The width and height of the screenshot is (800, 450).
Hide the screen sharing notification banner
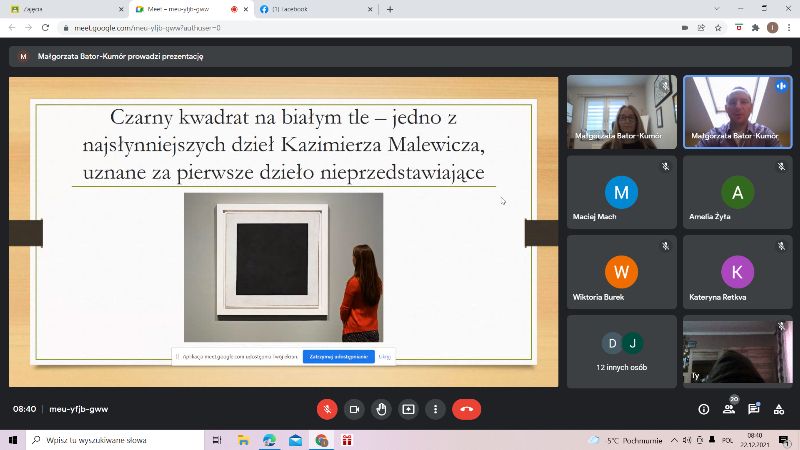point(384,357)
